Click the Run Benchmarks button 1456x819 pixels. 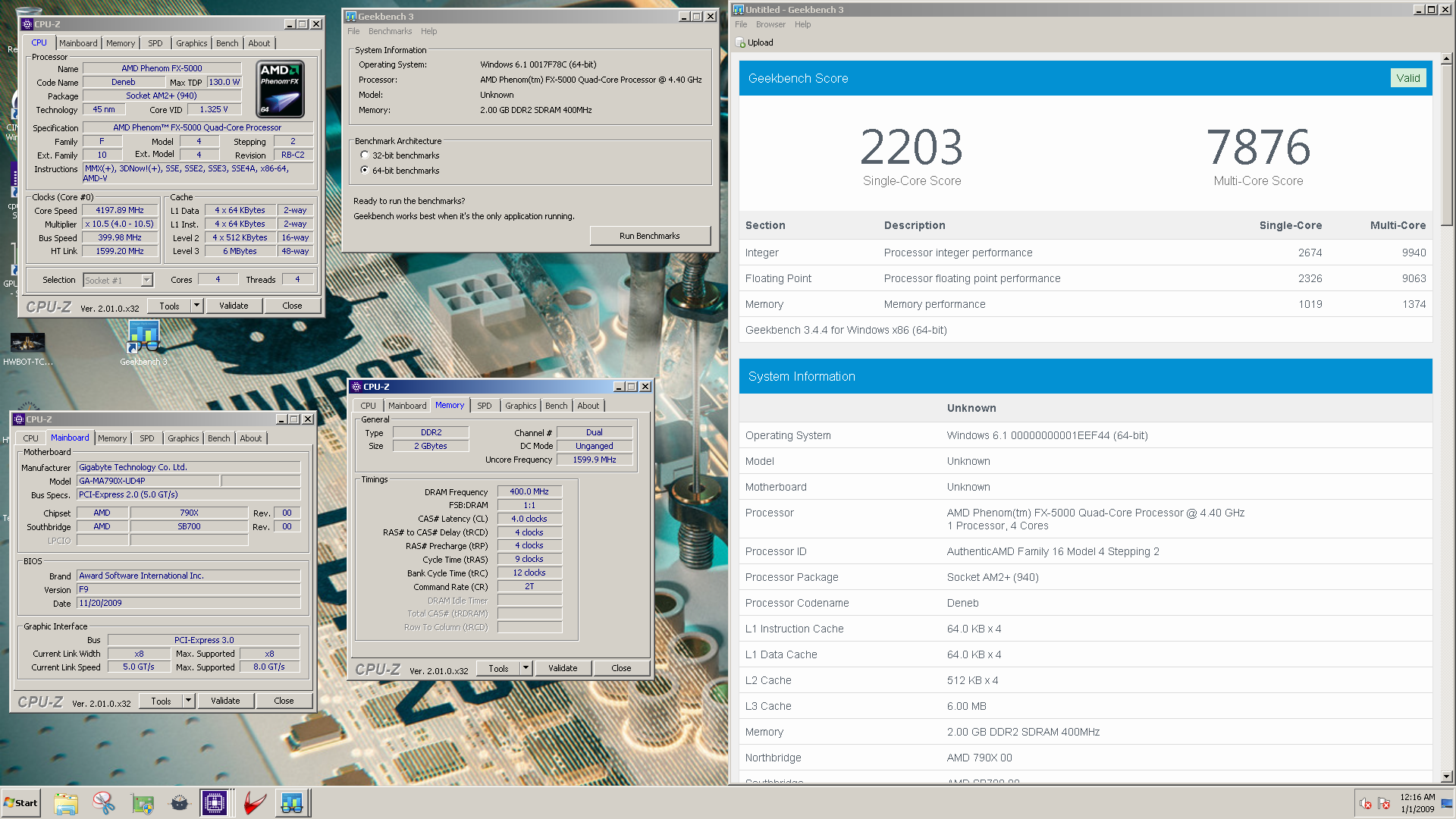[x=650, y=237]
